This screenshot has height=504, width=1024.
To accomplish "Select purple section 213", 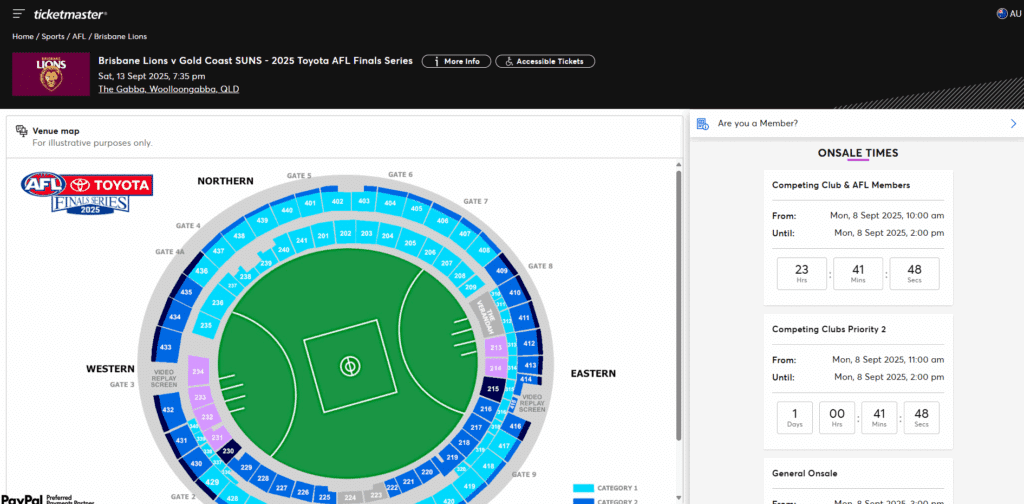I will click(496, 347).
